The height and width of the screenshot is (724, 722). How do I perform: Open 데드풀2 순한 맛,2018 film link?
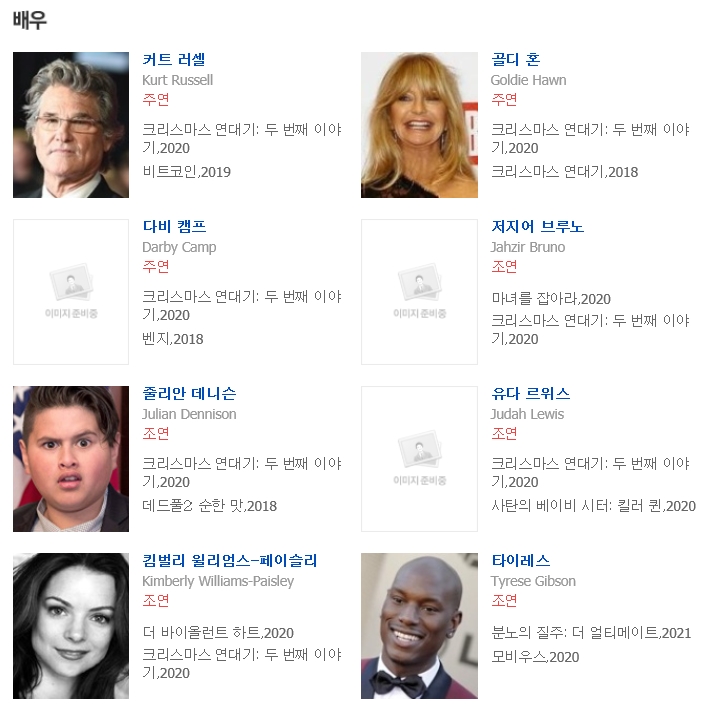point(210,507)
